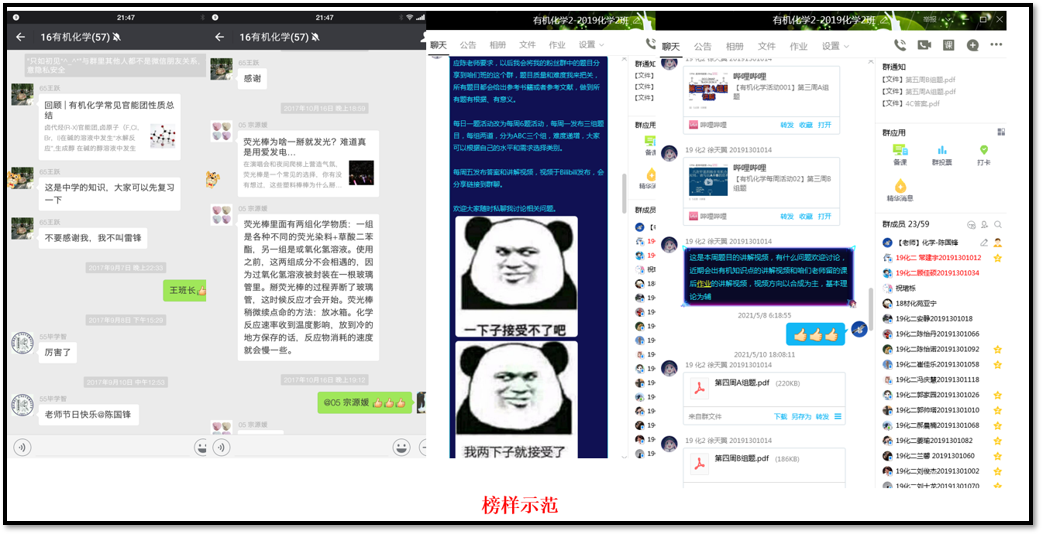Open the menu icon beside 第四周A组题.pdf actions
1042x534 pixels.
pyautogui.click(x=838, y=416)
